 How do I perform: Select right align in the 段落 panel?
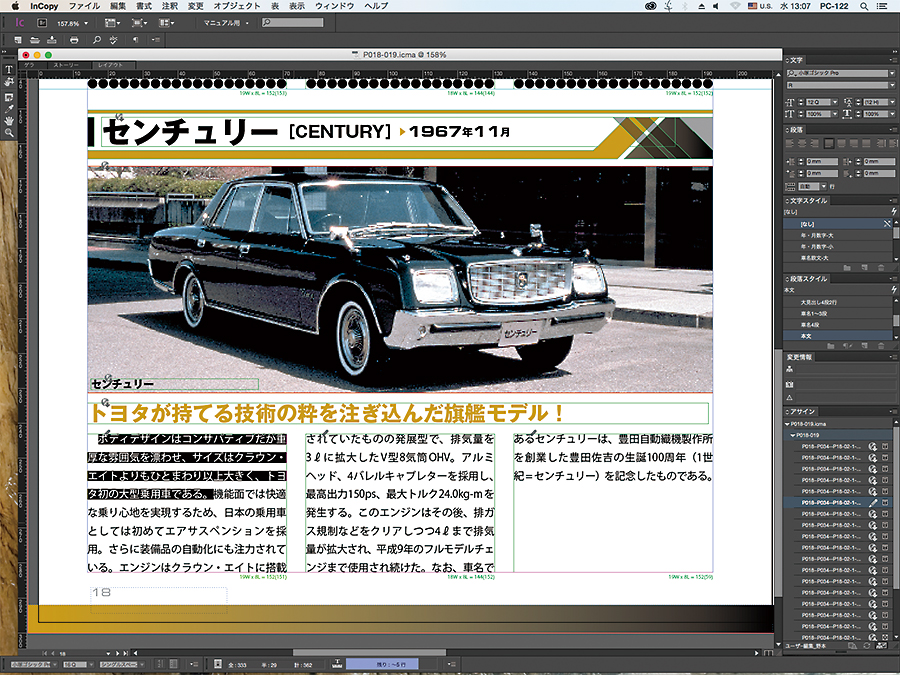tap(816, 143)
